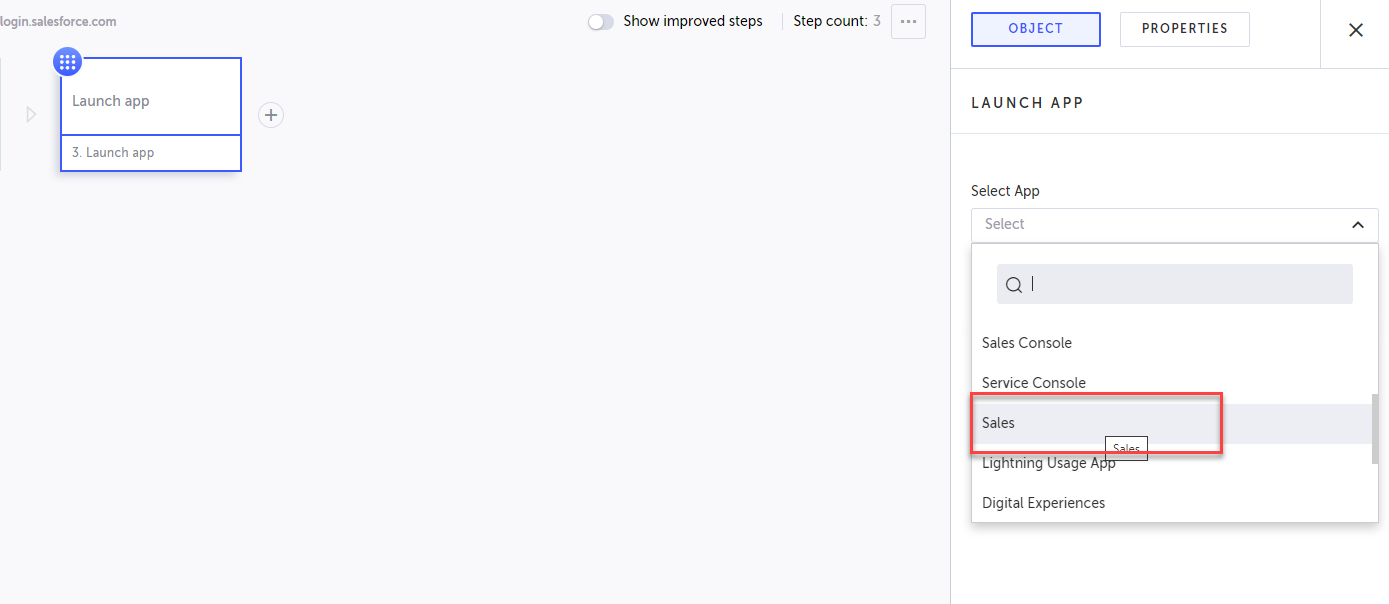This screenshot has height=604, width=1389.
Task: Choose Service Console from the app list
Action: pos(1034,383)
